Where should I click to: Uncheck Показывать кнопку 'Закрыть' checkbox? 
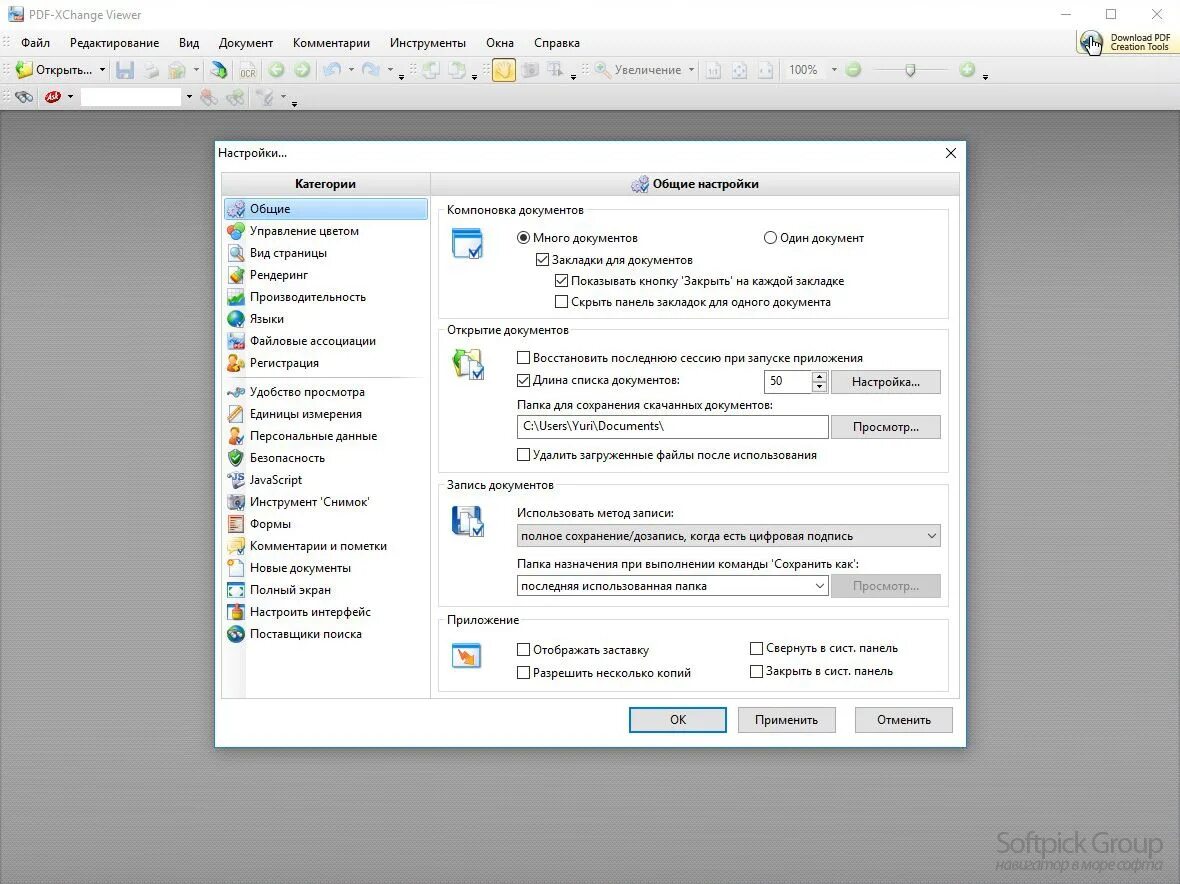pos(561,281)
